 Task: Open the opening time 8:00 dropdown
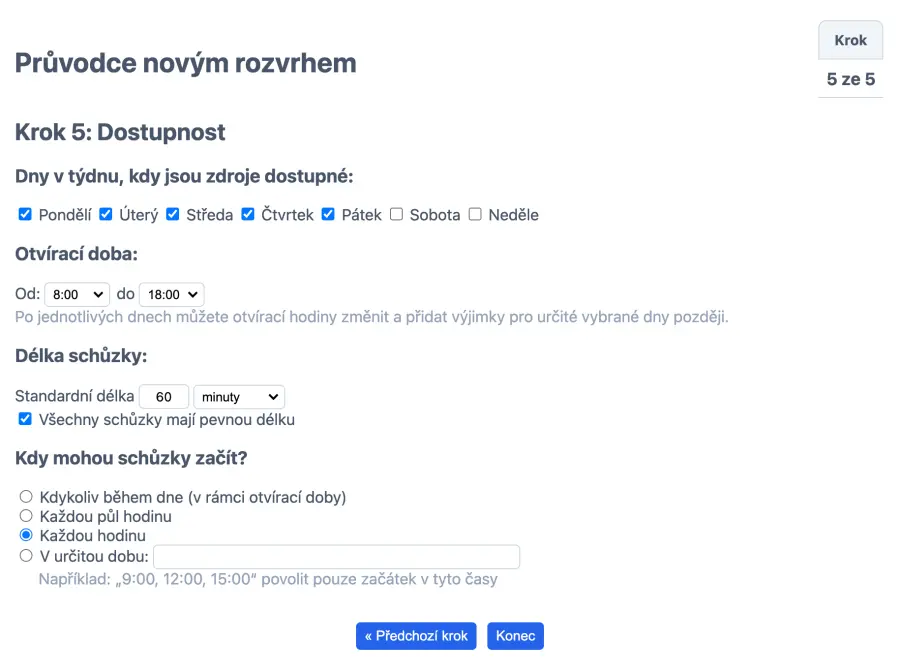pos(77,295)
